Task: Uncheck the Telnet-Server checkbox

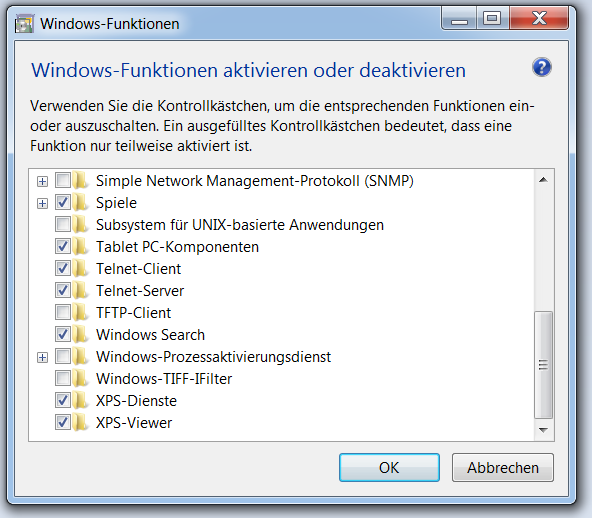Action: [x=63, y=291]
